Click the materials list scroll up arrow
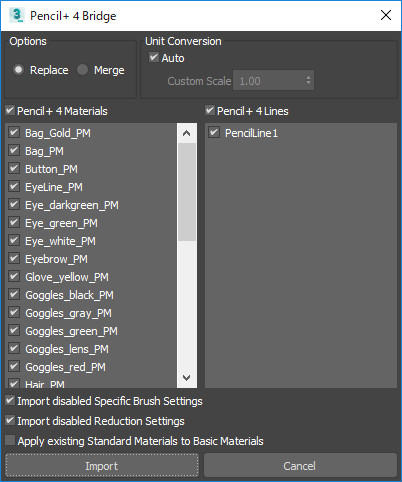The width and height of the screenshot is (402, 482). 187,133
